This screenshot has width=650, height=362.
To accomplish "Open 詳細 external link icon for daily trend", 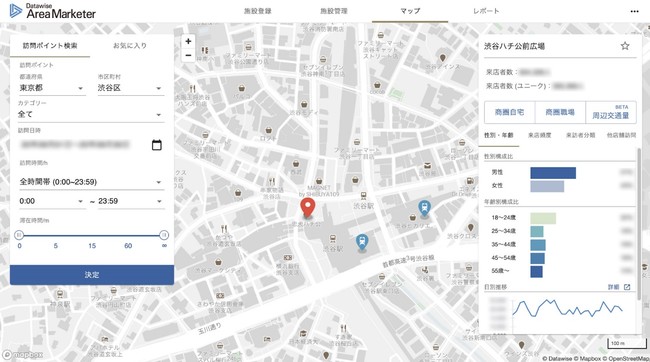I will click(x=627, y=287).
